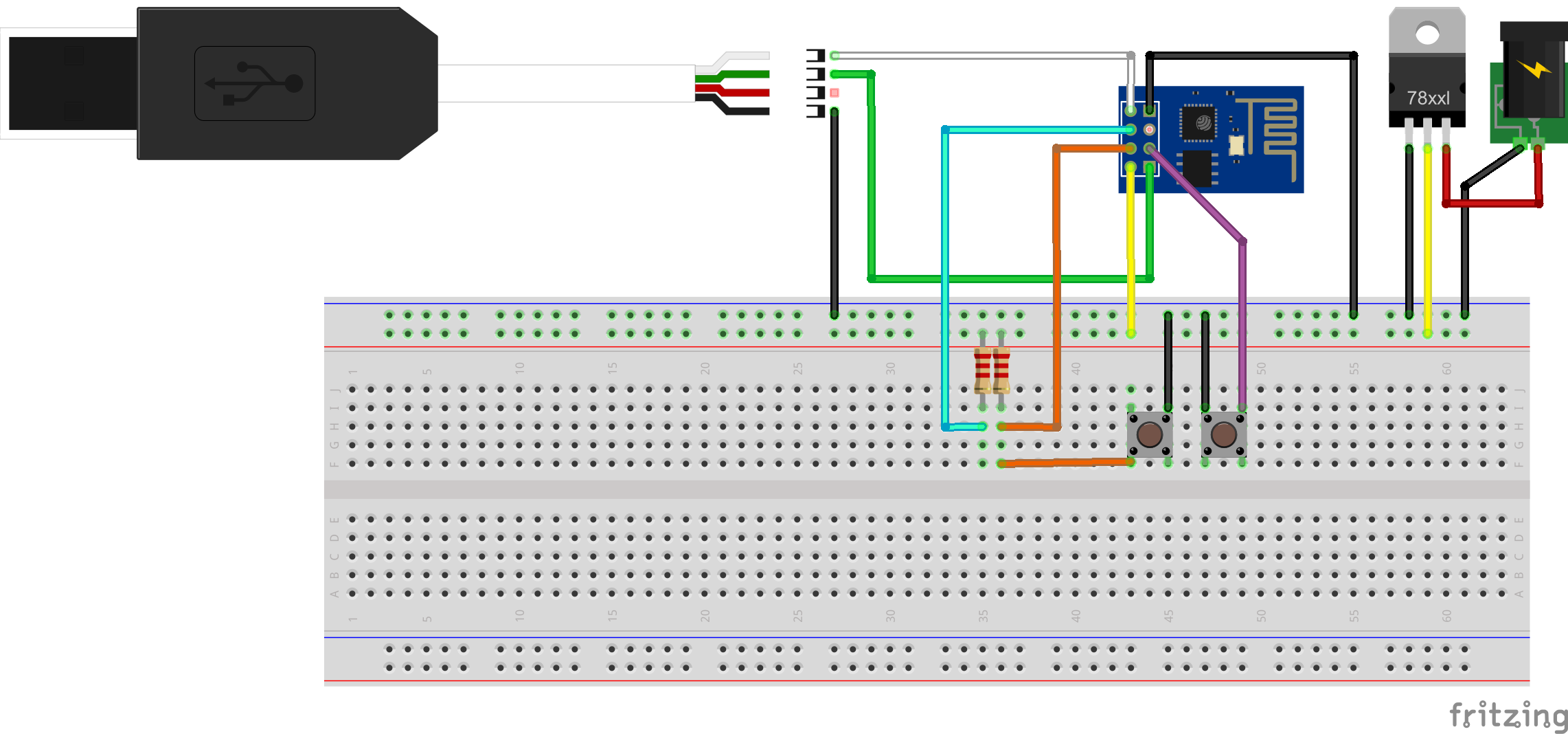This screenshot has width=1568, height=734.
Task: Select the right push button on the breadboard
Action: coord(1224,434)
